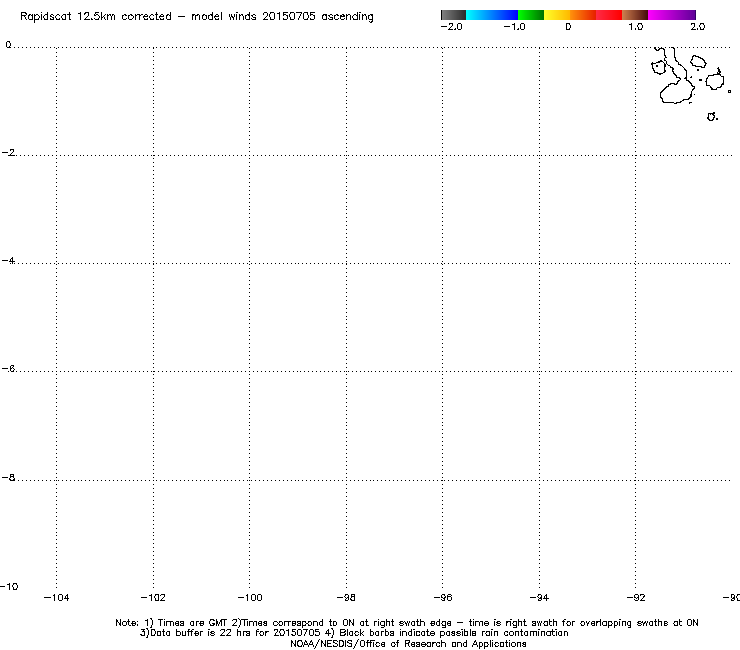Click the small southernmost island outline
740x650 pixels.
[x=712, y=117]
